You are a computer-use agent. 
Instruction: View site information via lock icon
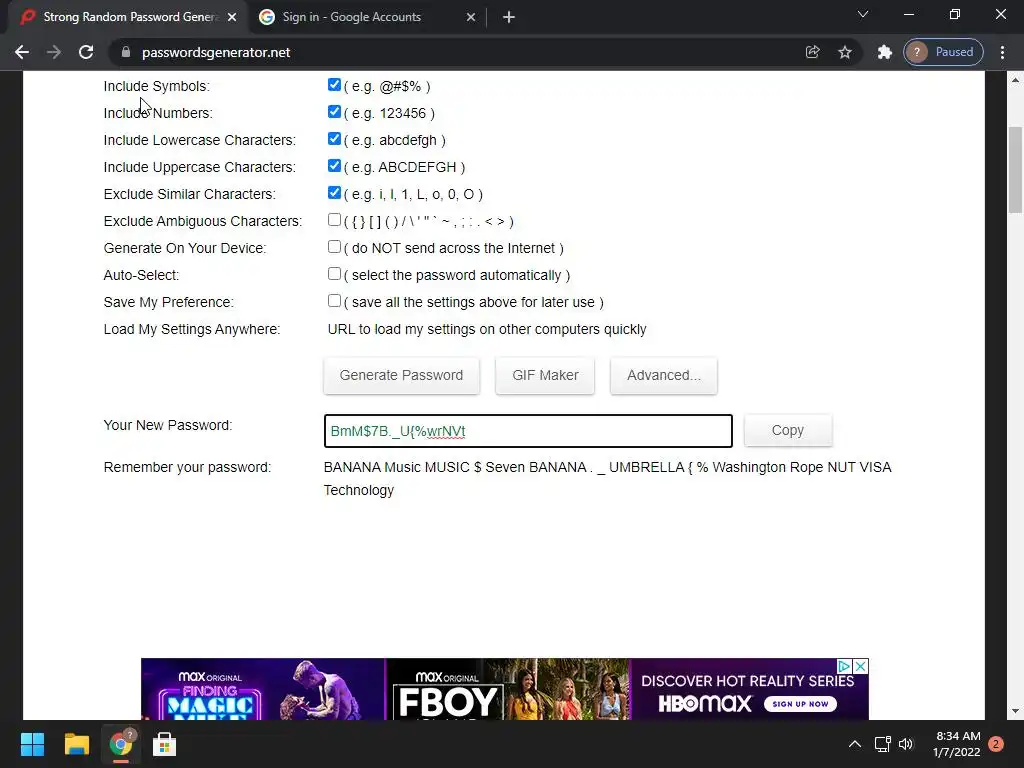pos(126,52)
